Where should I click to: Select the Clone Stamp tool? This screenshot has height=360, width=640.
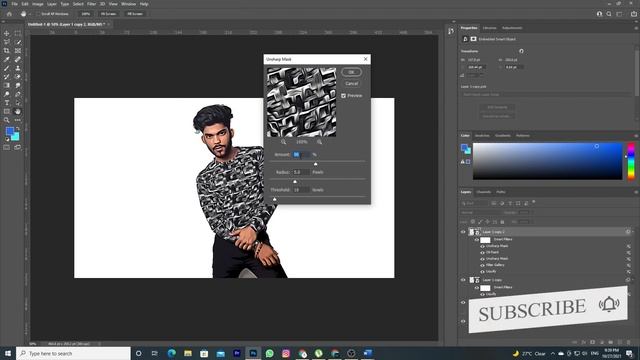coord(18,68)
